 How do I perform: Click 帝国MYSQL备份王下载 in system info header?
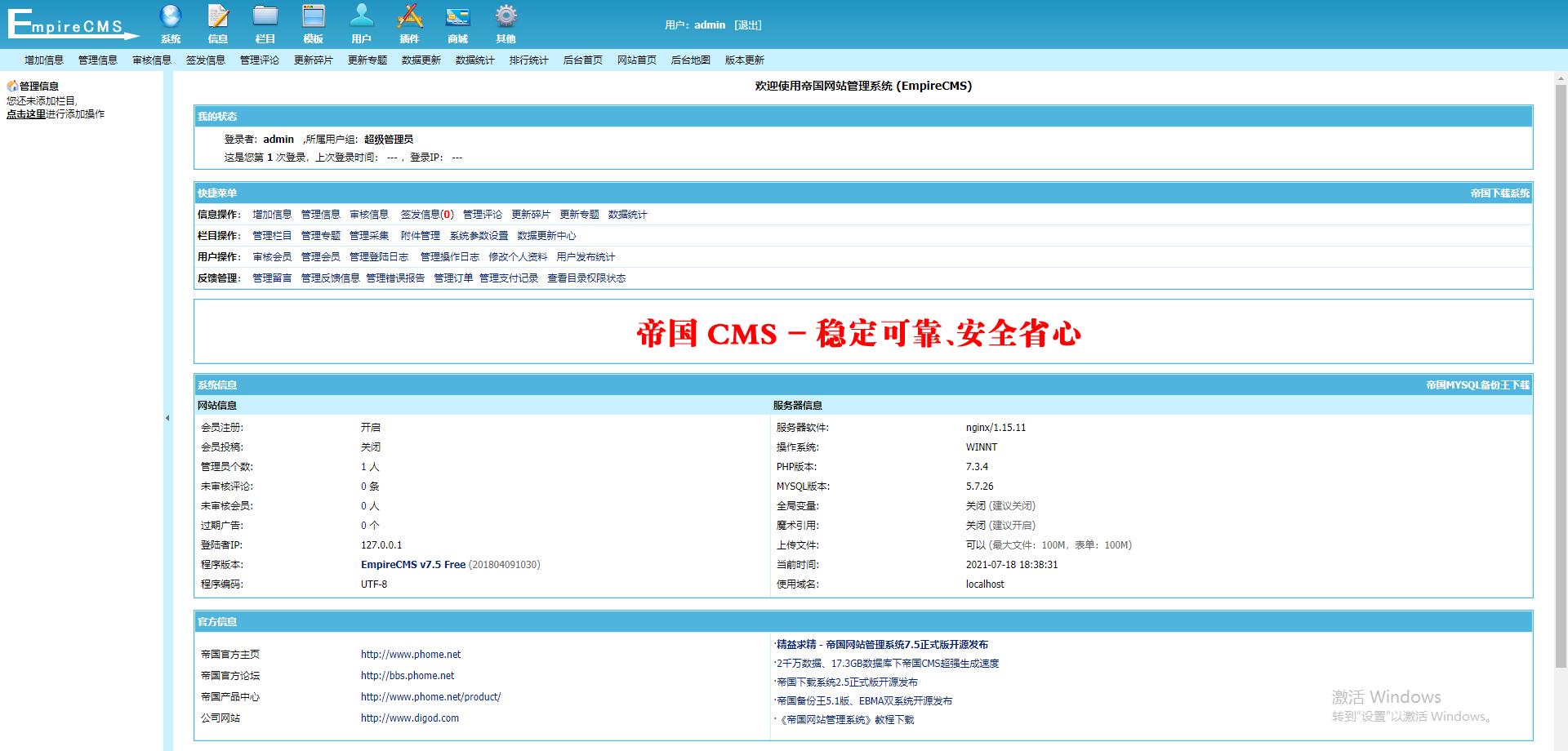[1477, 384]
